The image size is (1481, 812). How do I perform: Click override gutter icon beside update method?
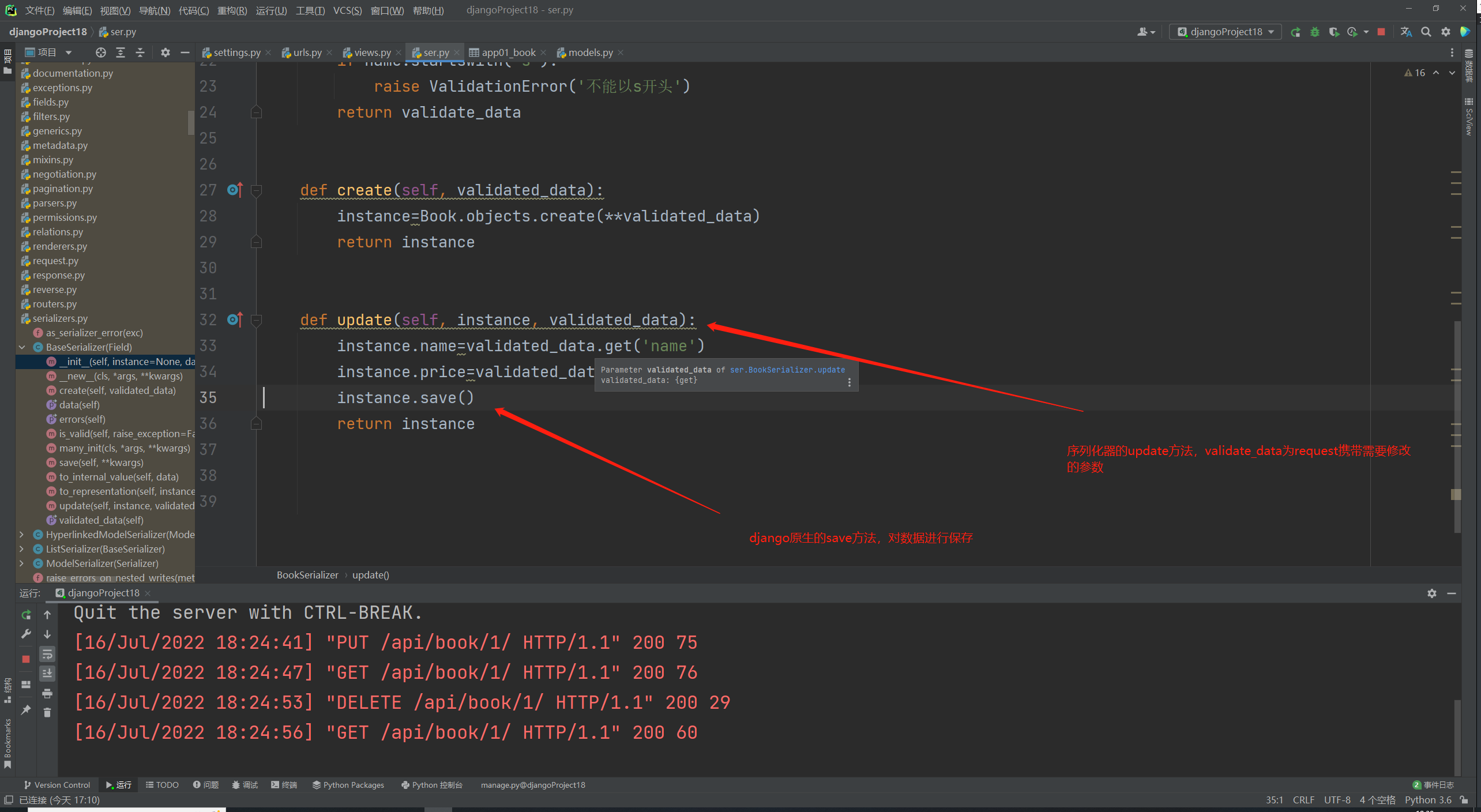point(235,319)
